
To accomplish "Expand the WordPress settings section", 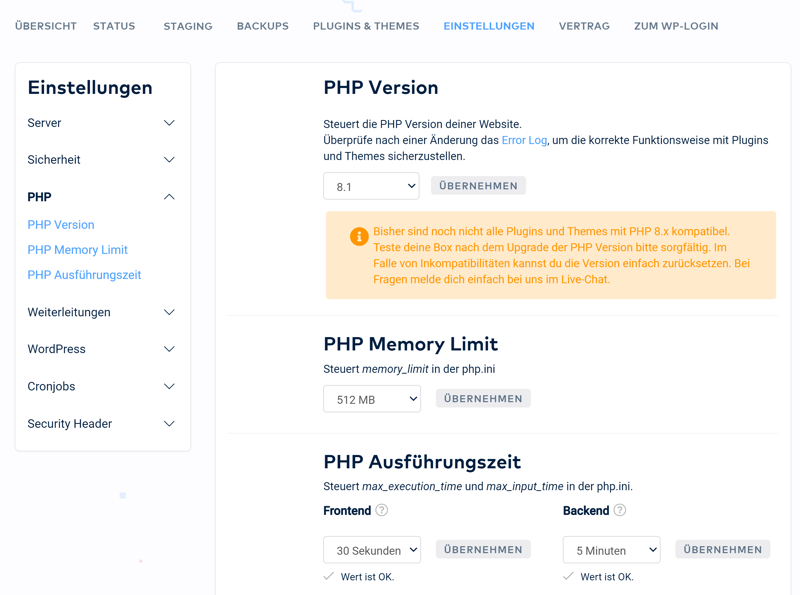I will (169, 349).
